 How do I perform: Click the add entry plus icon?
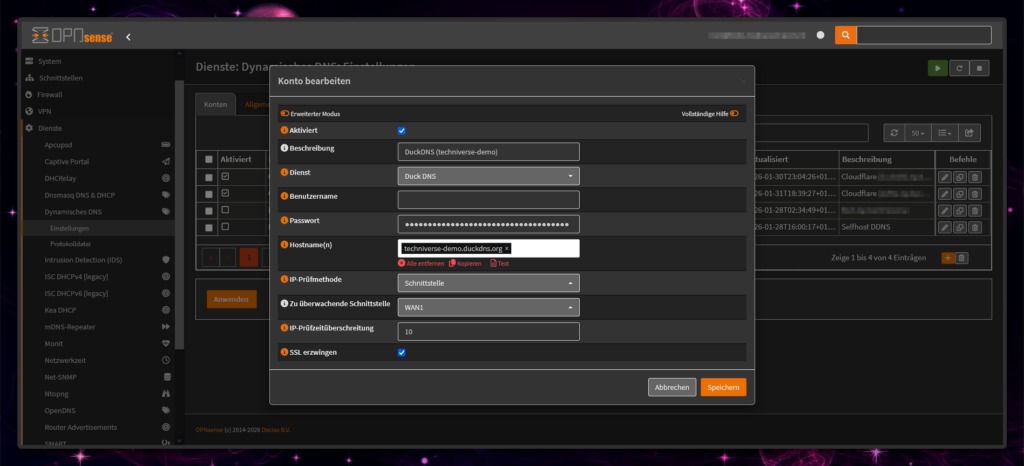pyautogui.click(x=947, y=257)
